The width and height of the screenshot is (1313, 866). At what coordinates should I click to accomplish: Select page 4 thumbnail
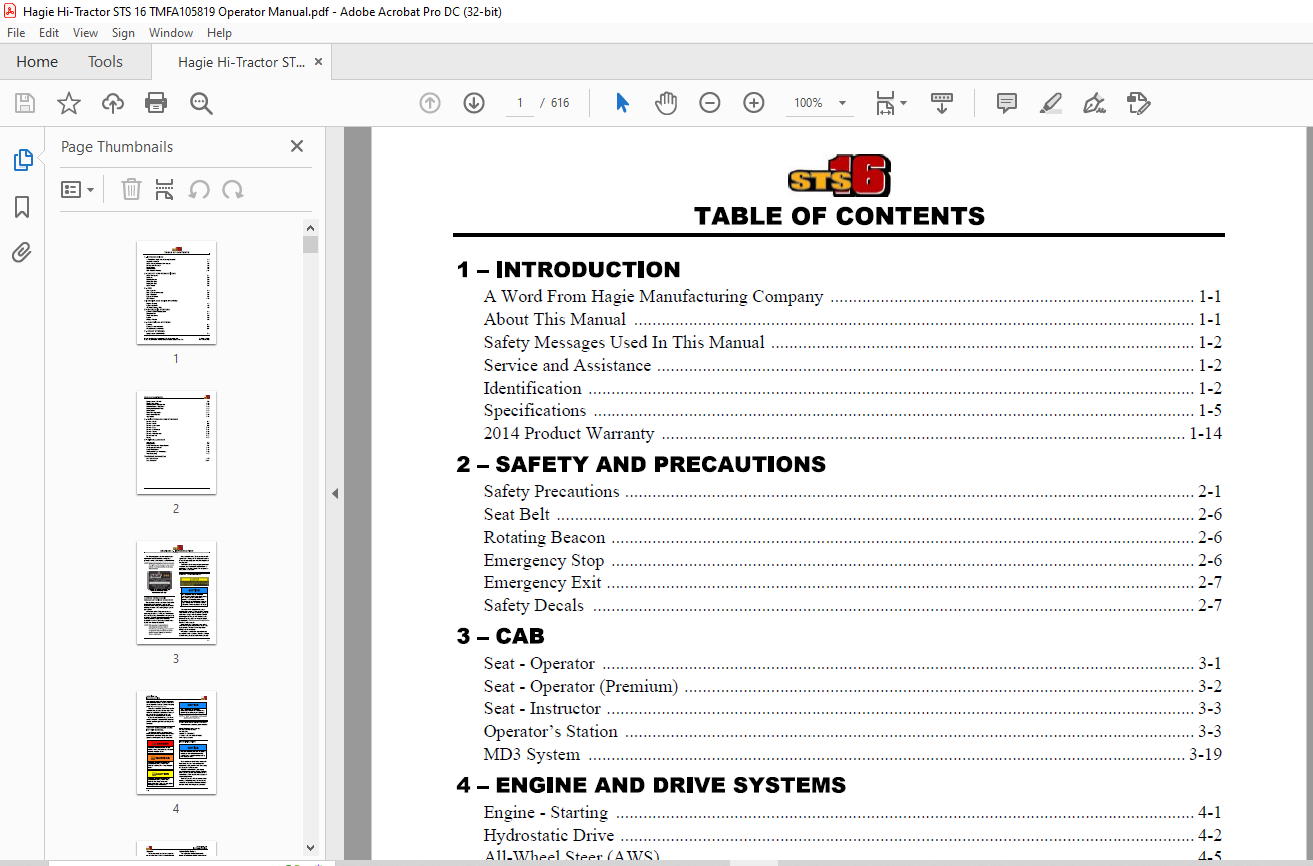176,743
